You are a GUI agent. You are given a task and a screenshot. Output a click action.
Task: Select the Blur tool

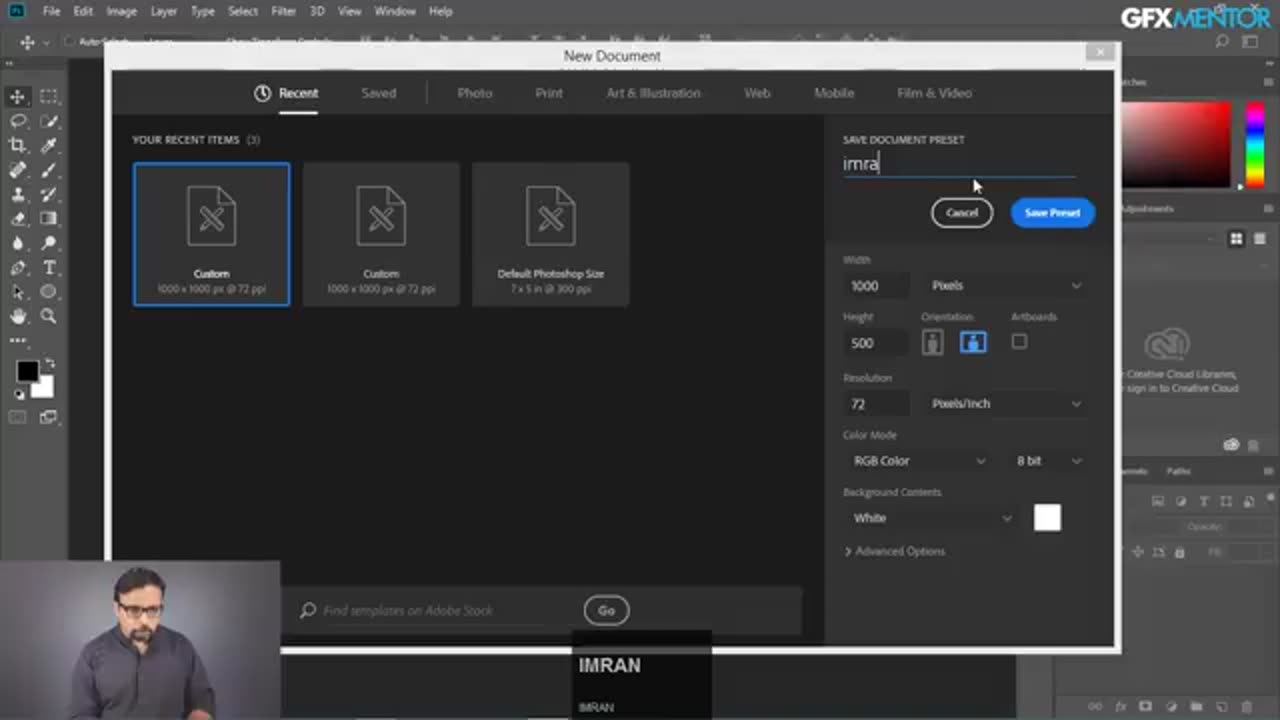tap(18, 243)
